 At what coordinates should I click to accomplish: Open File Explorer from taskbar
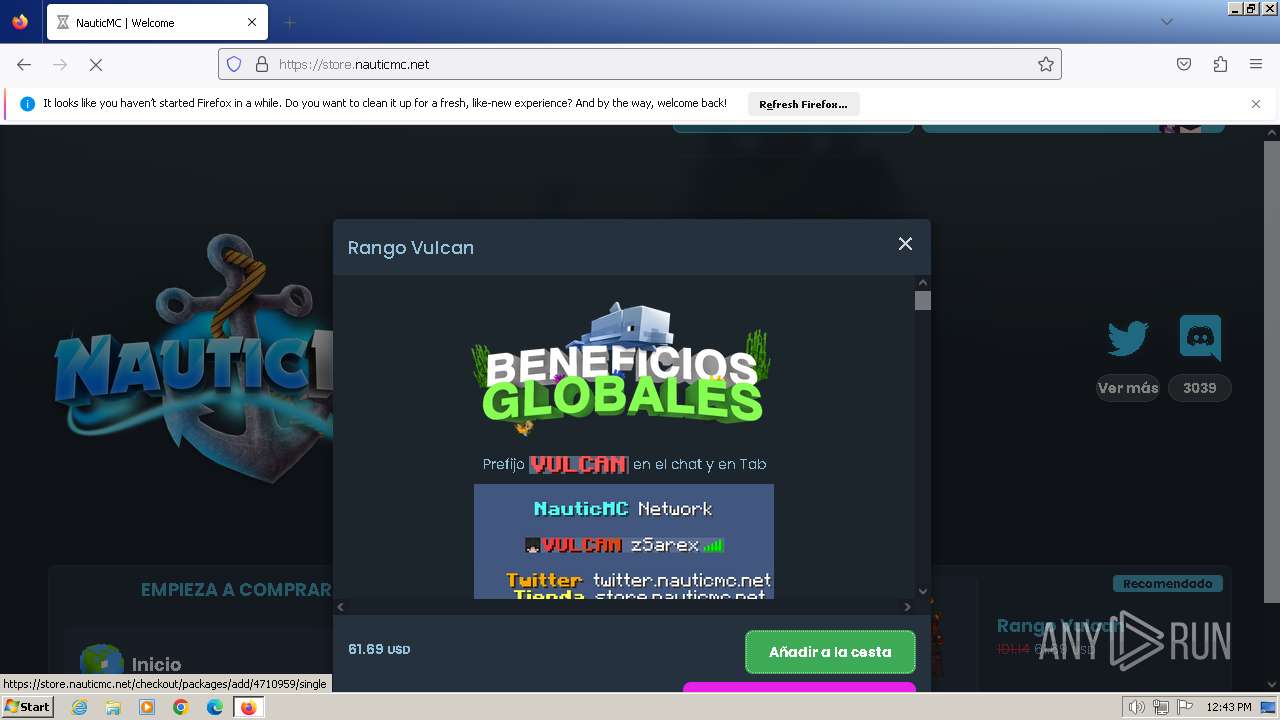coord(113,707)
